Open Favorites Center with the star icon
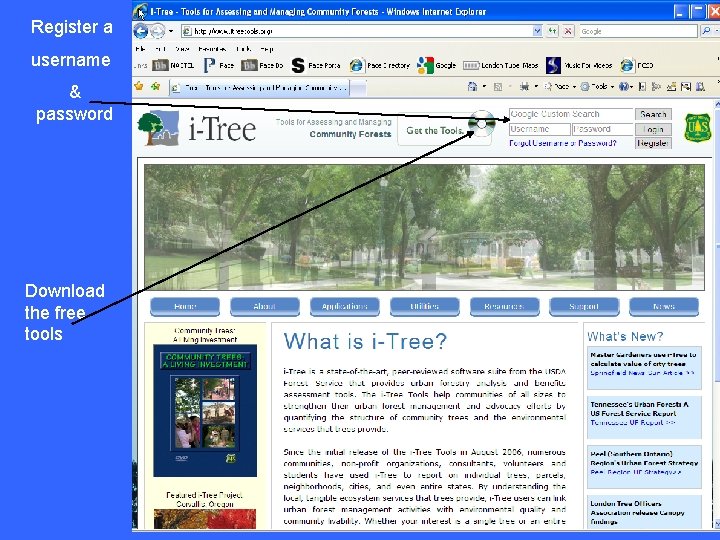This screenshot has width=720, height=540. pos(139,86)
